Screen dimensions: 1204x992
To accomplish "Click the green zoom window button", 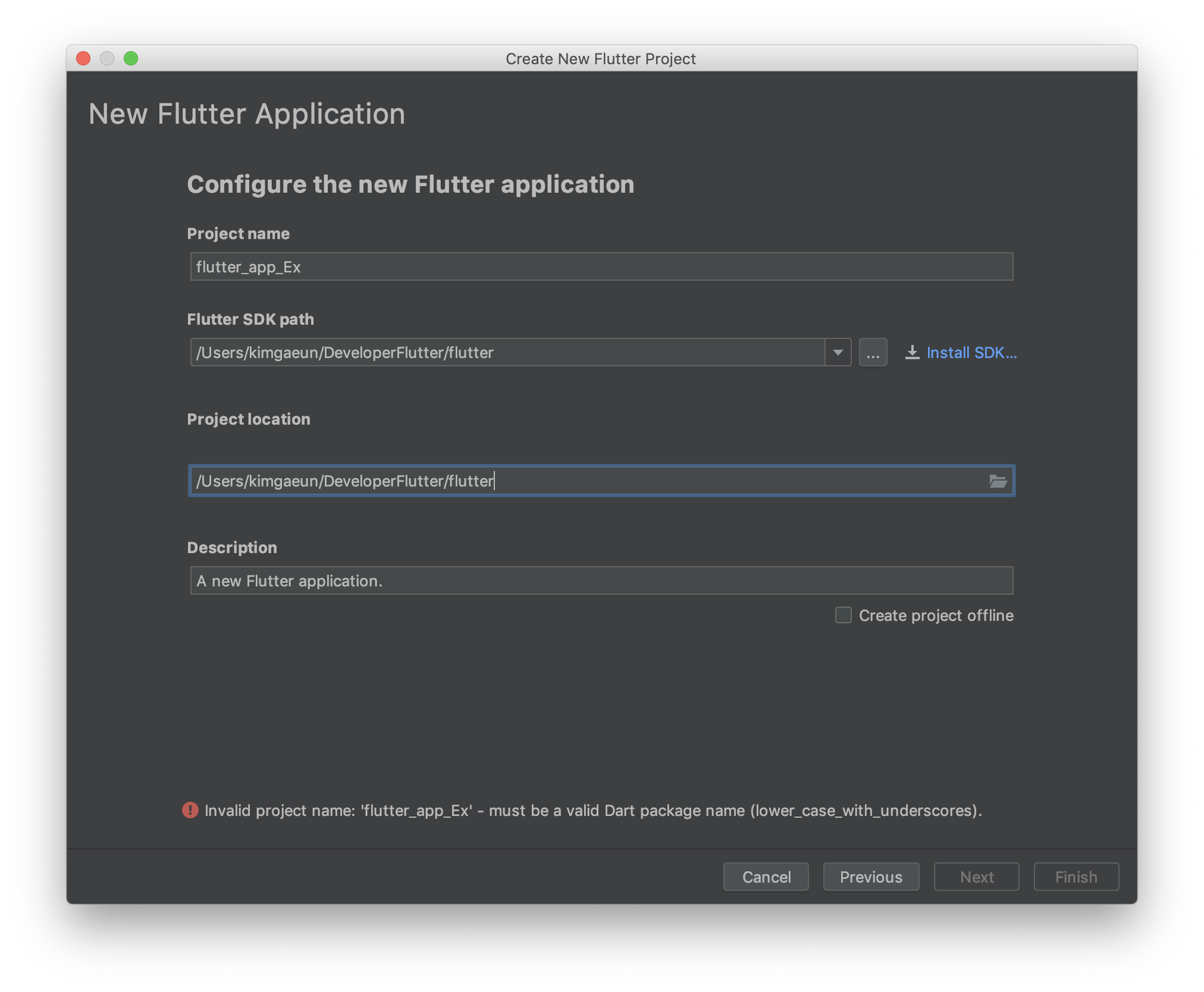I will pyautogui.click(x=131, y=58).
